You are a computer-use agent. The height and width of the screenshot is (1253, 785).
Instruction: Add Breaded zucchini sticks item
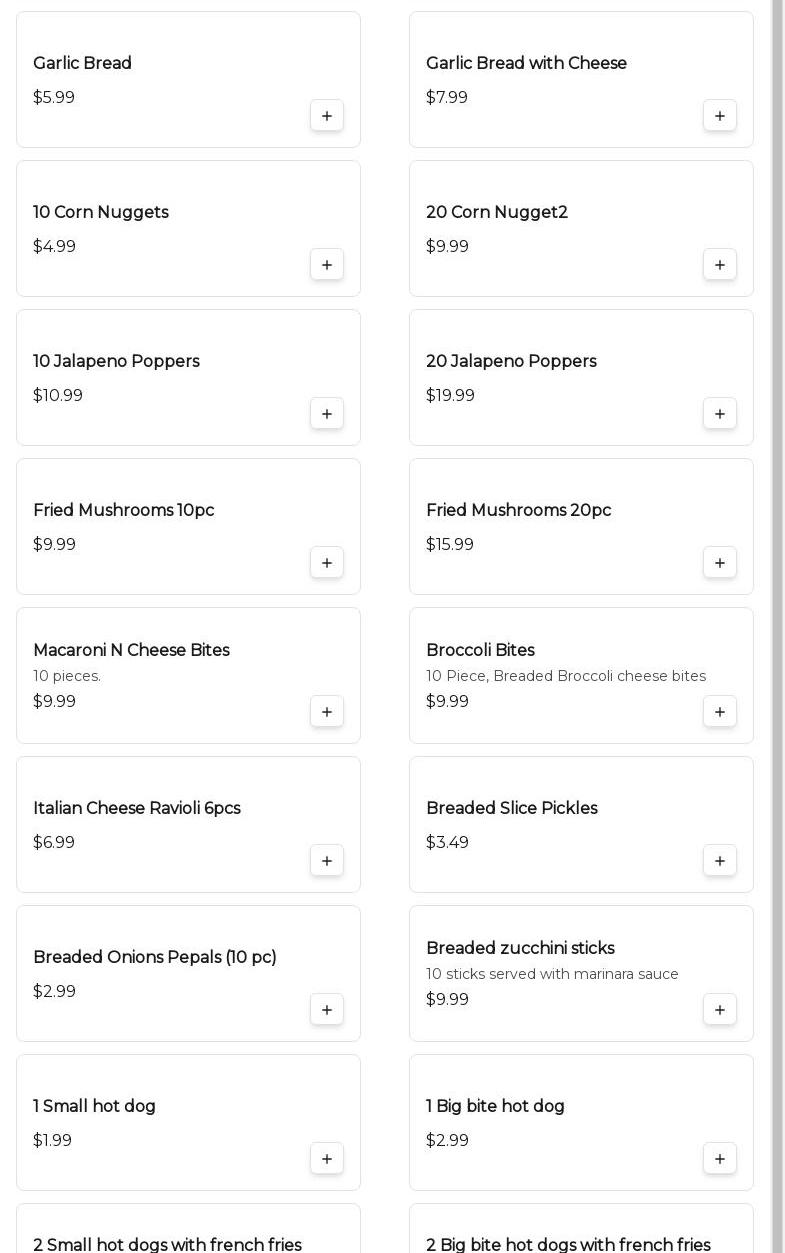720,1010
